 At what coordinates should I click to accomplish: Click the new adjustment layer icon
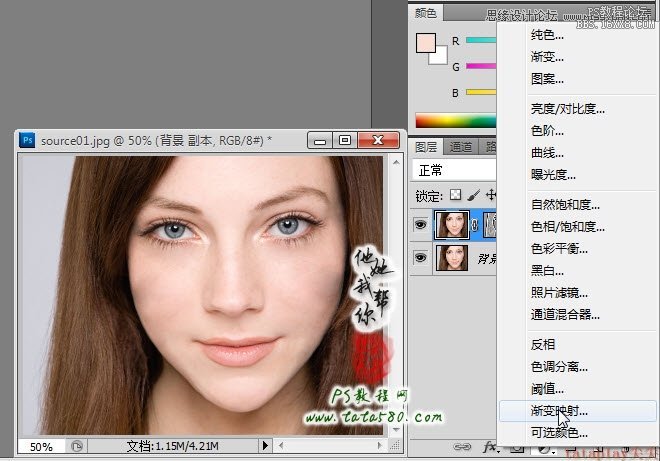coord(544,450)
